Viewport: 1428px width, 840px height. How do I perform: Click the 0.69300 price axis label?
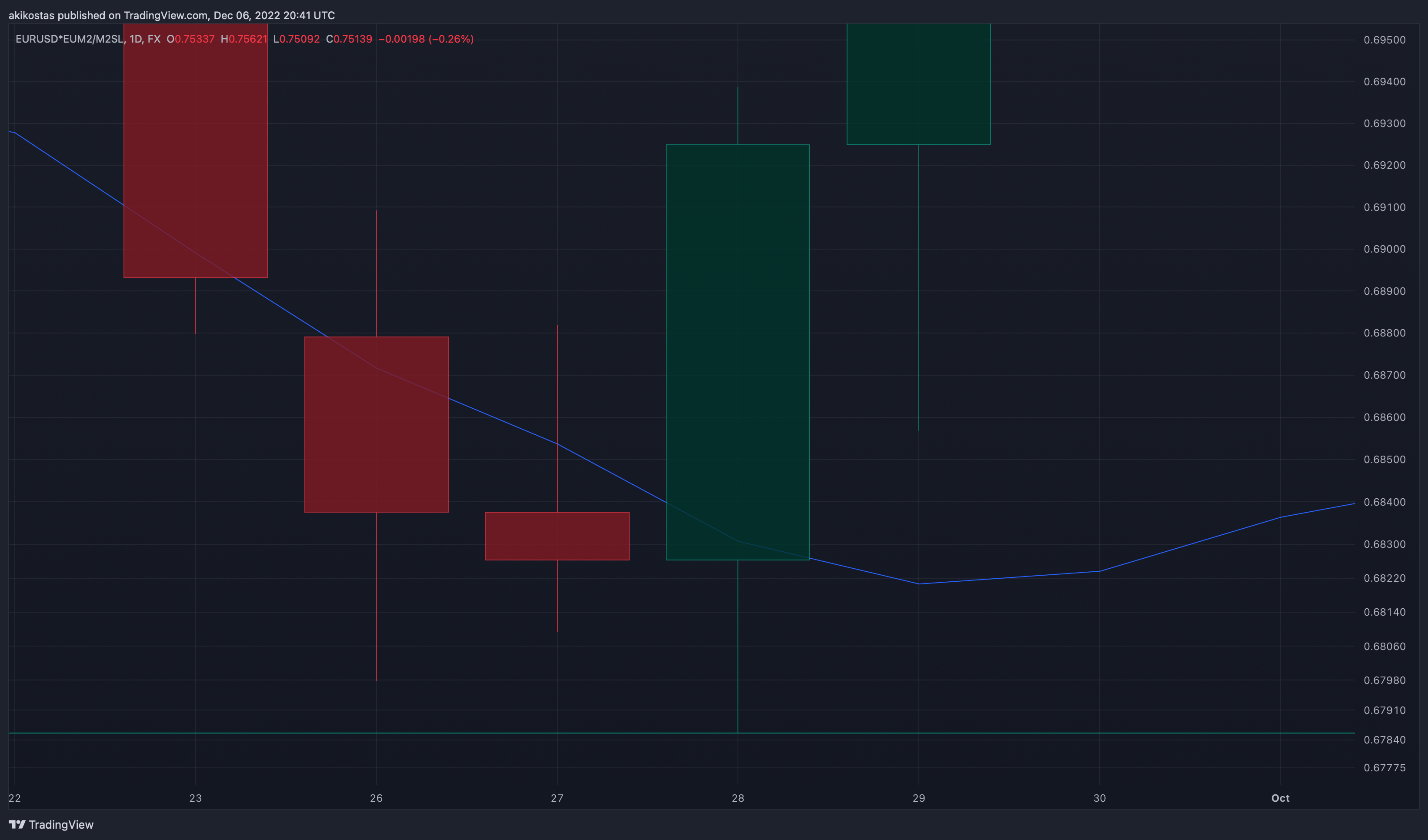1385,123
